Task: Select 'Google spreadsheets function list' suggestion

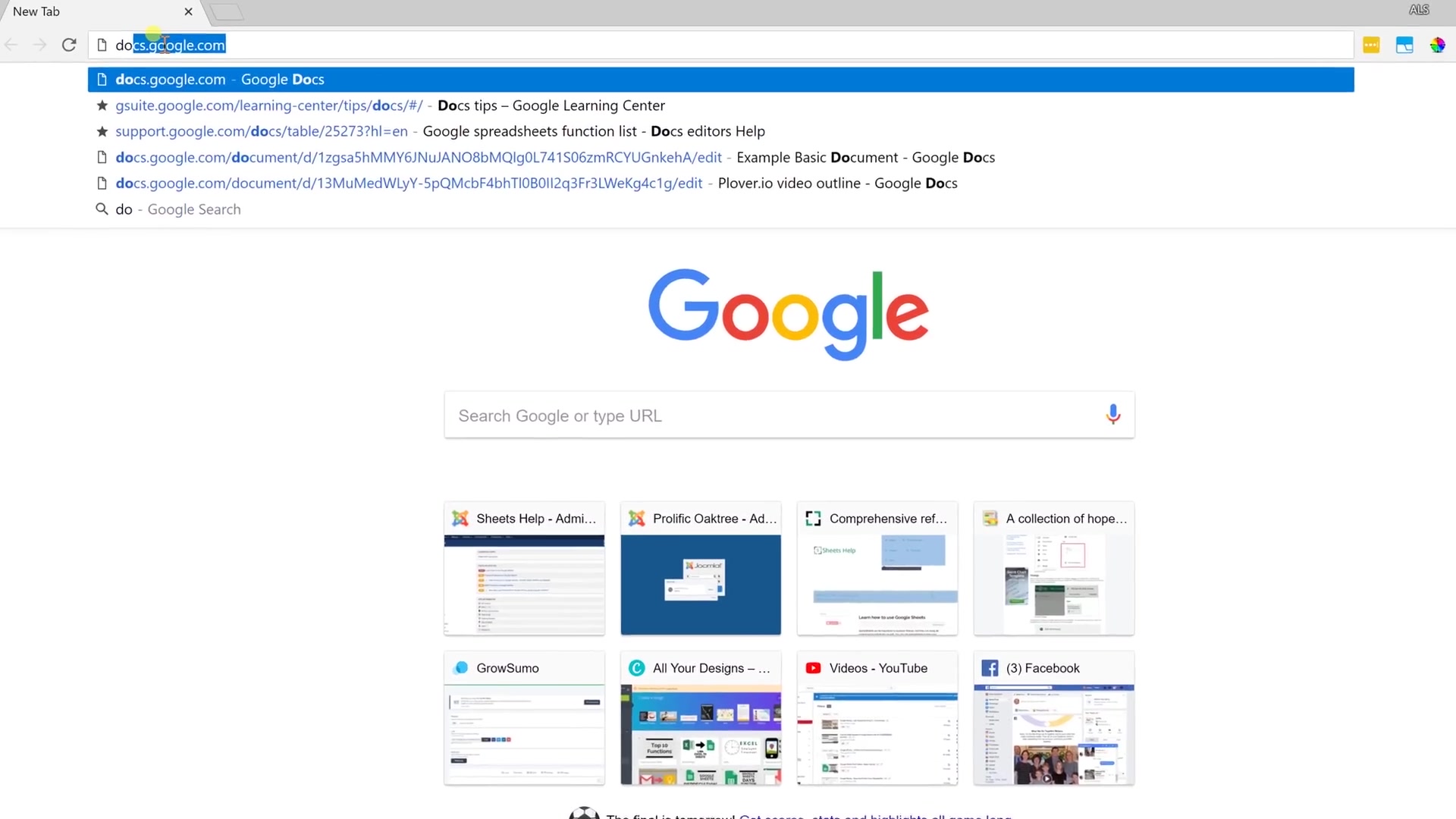Action: [x=720, y=131]
